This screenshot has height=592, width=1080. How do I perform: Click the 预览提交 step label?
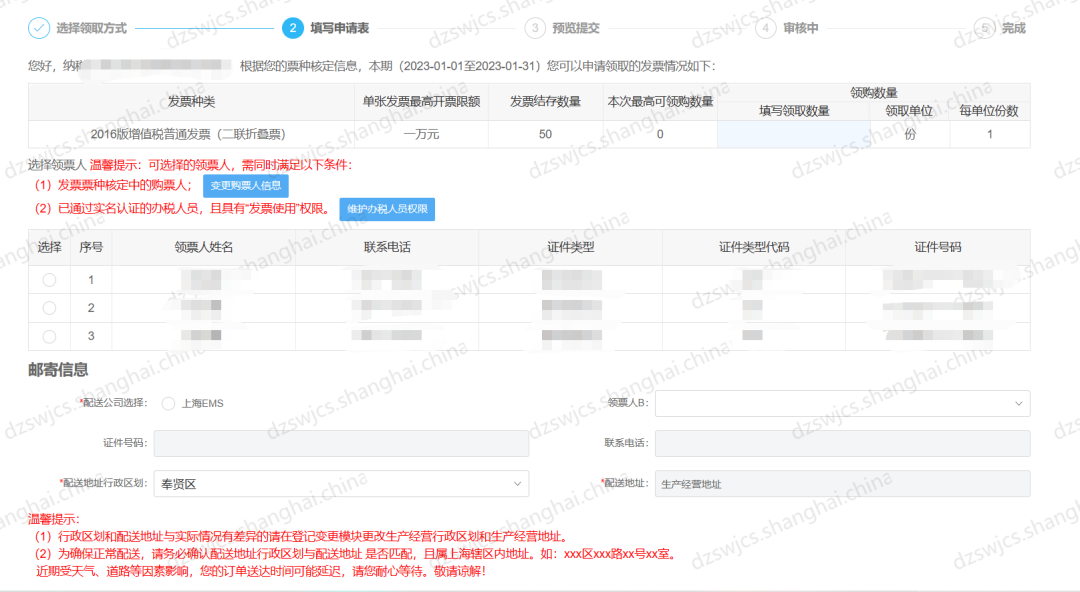576,28
